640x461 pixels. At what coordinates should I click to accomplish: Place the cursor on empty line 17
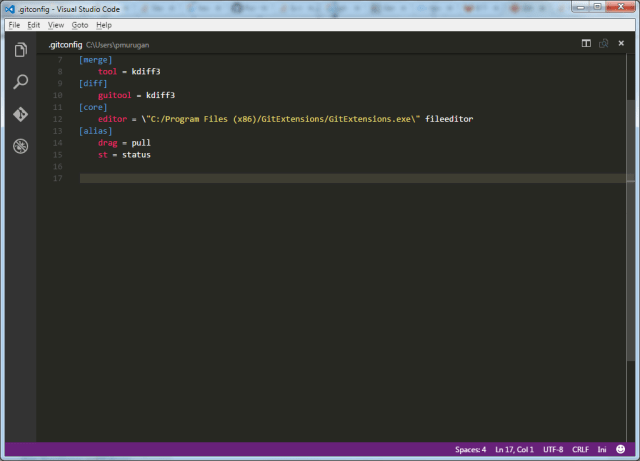(x=300, y=178)
